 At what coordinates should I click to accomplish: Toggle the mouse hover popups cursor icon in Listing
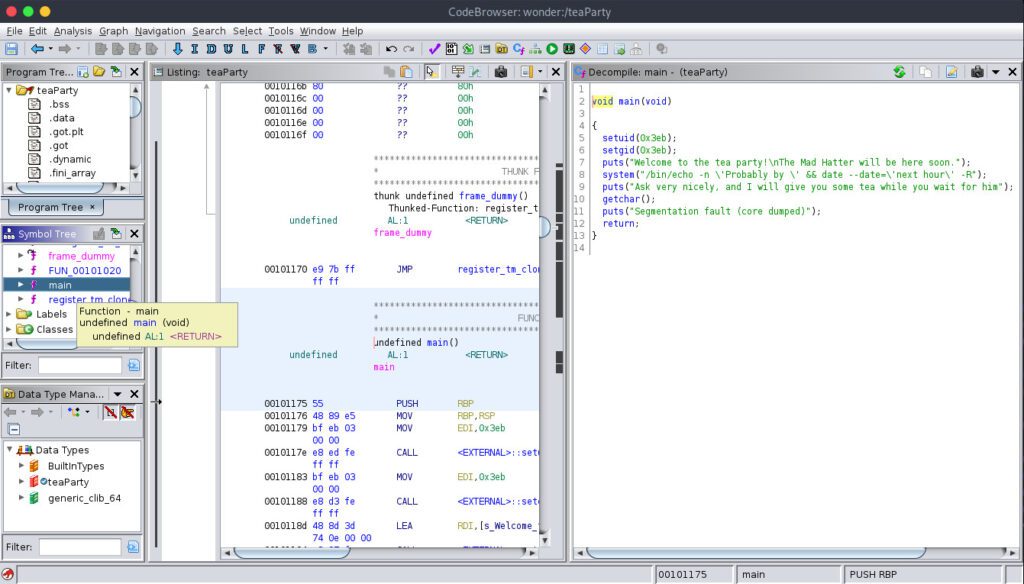[431, 72]
